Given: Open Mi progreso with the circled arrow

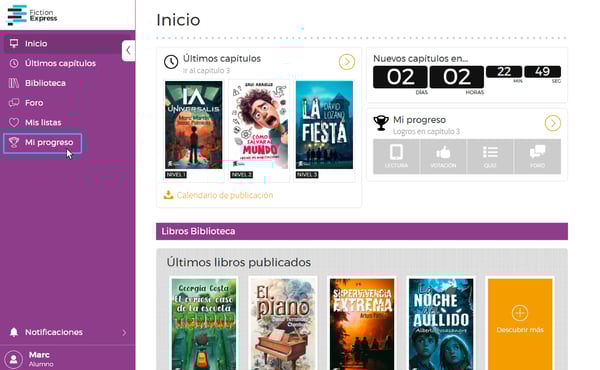Looking at the screenshot, I should click(553, 123).
